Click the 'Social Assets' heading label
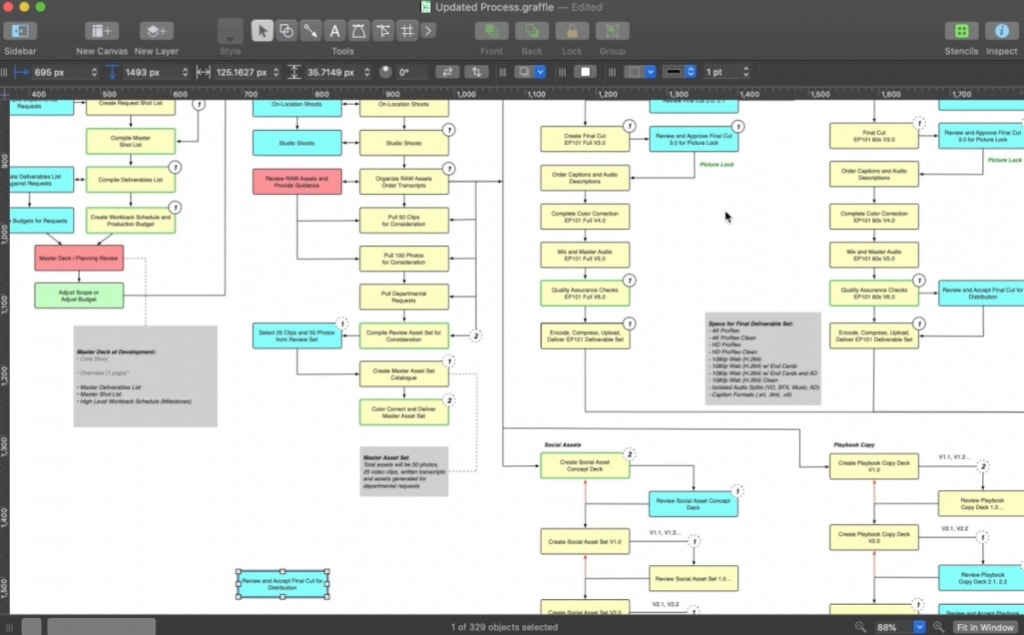The height and width of the screenshot is (635, 1024). pyautogui.click(x=562, y=445)
